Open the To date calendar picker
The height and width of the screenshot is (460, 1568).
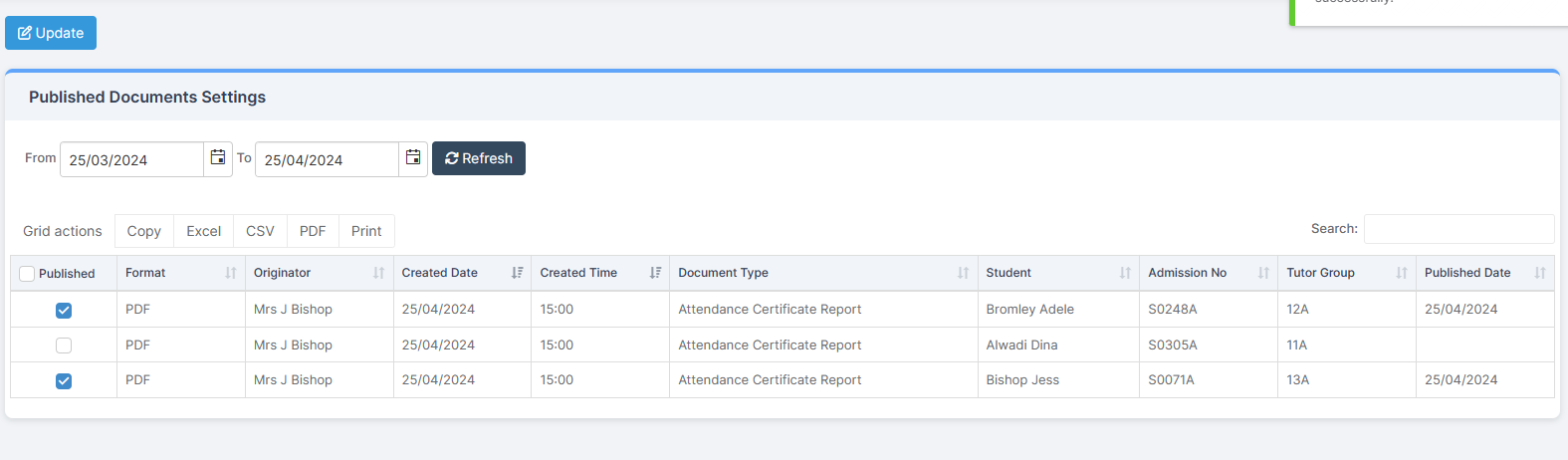point(413,159)
